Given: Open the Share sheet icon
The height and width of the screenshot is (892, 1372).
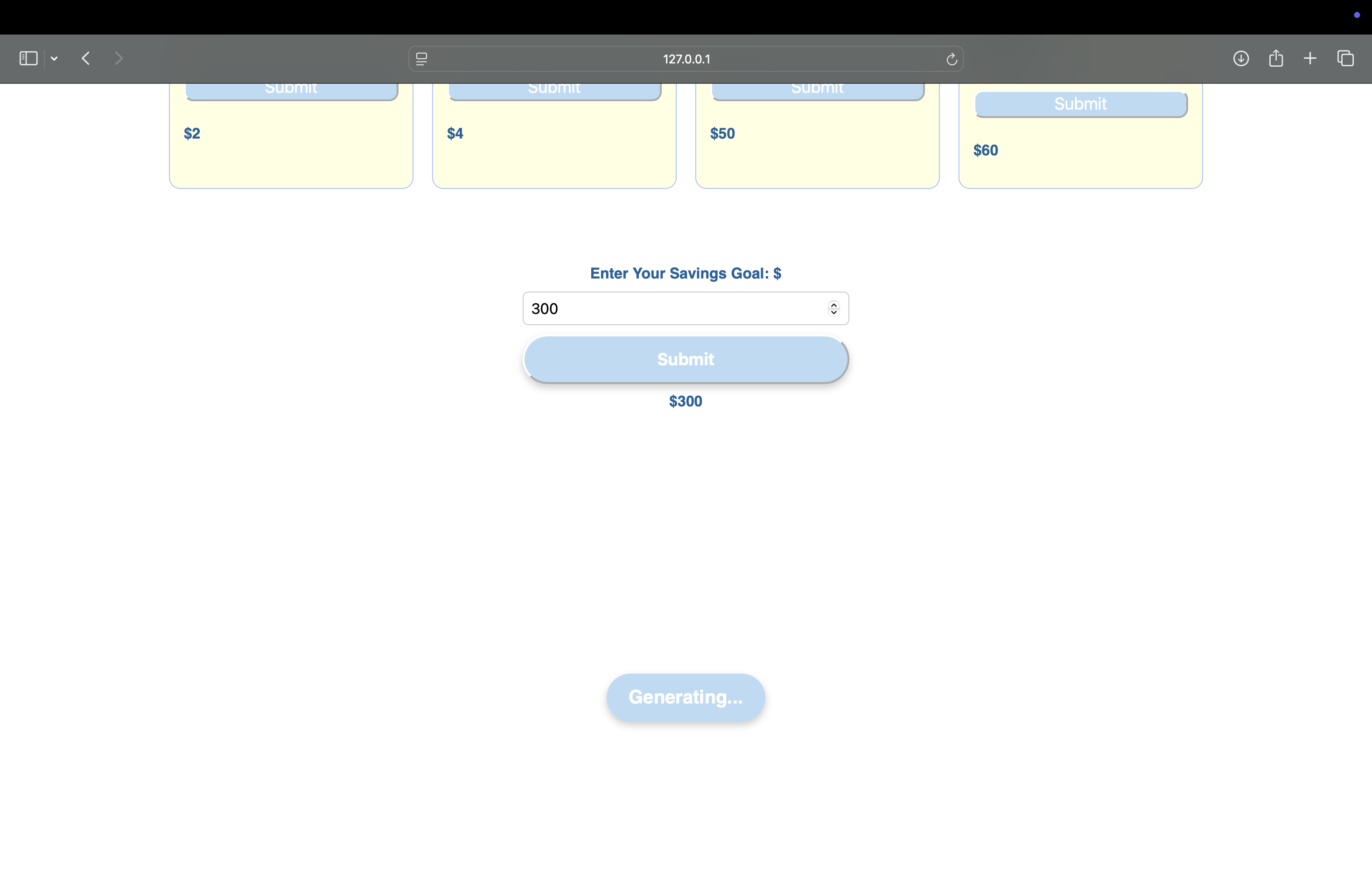Looking at the screenshot, I should [1276, 58].
